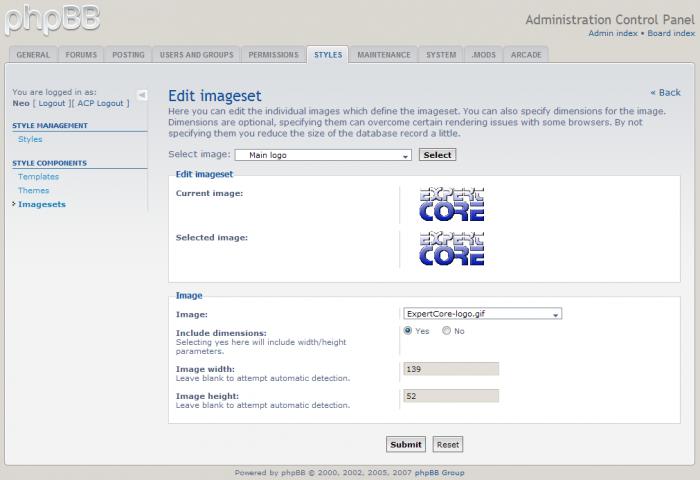Go to Users and Groups tab

click(197, 55)
